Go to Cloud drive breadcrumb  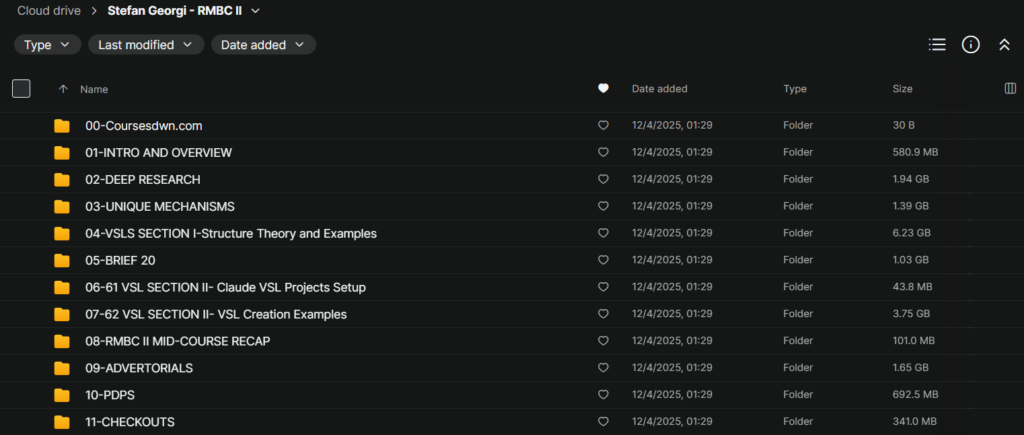(x=49, y=11)
